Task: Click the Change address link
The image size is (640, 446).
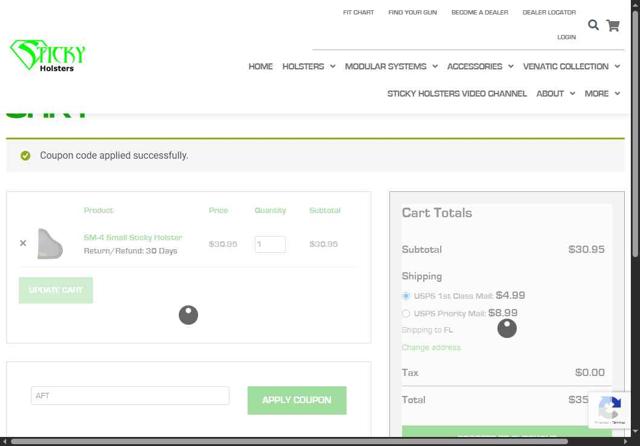Action: click(x=431, y=347)
